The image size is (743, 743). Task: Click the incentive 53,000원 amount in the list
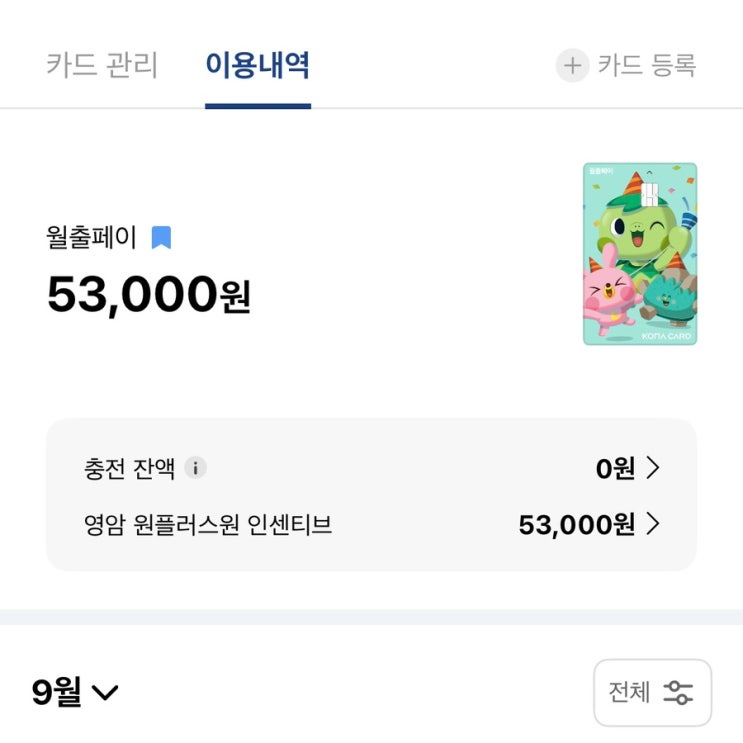click(x=576, y=524)
